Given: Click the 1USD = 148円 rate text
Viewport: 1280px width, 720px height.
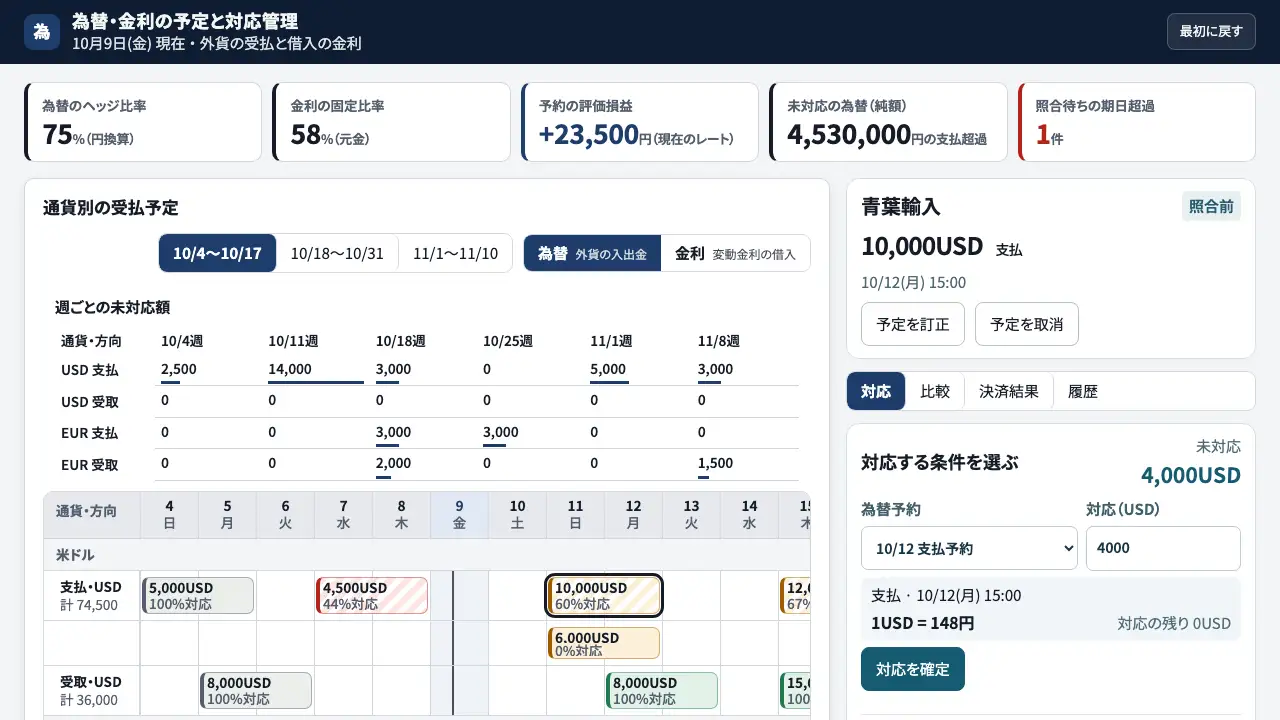Looking at the screenshot, I should click(923, 623).
